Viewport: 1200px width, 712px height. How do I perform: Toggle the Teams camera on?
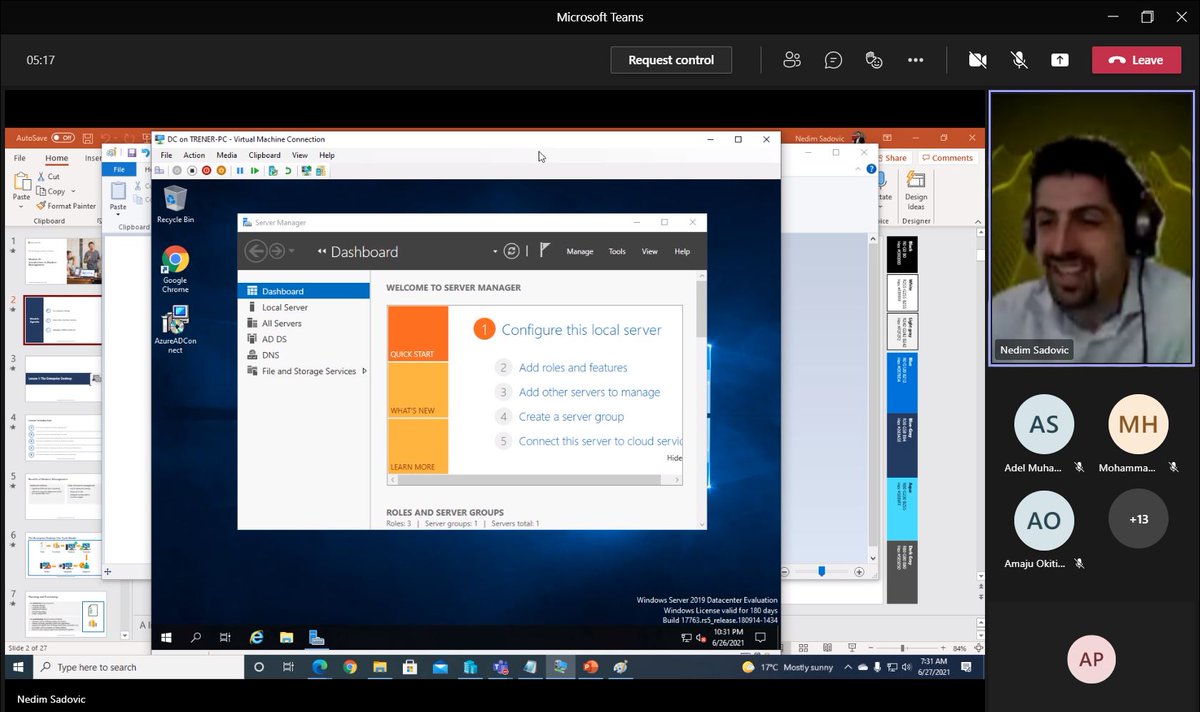coord(978,60)
